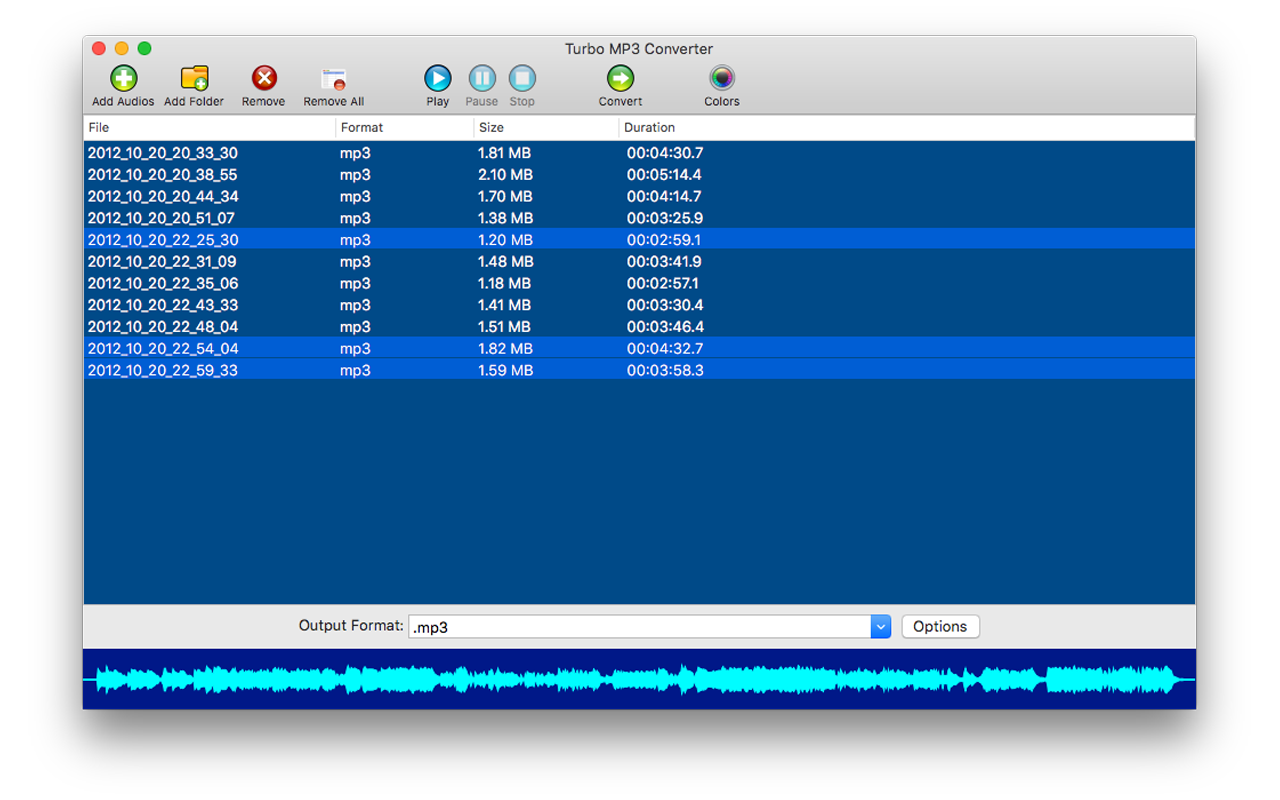Select file 2012_10_20_22_31_09
1280x800 pixels.
click(162, 262)
